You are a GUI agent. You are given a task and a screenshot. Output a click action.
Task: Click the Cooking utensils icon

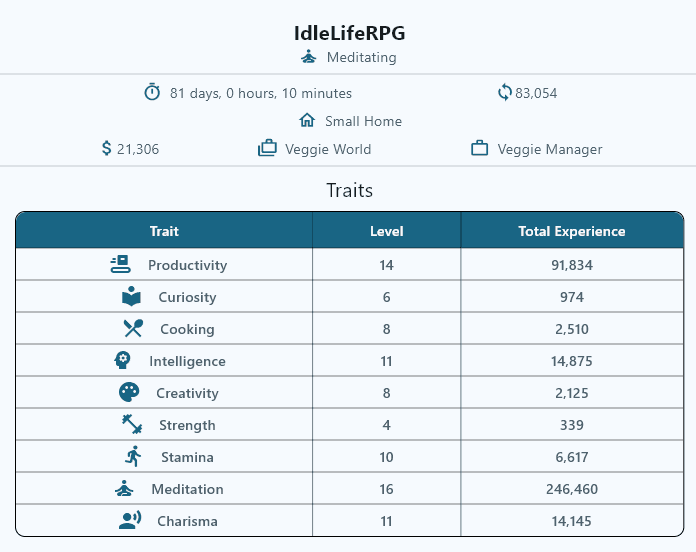coord(133,328)
